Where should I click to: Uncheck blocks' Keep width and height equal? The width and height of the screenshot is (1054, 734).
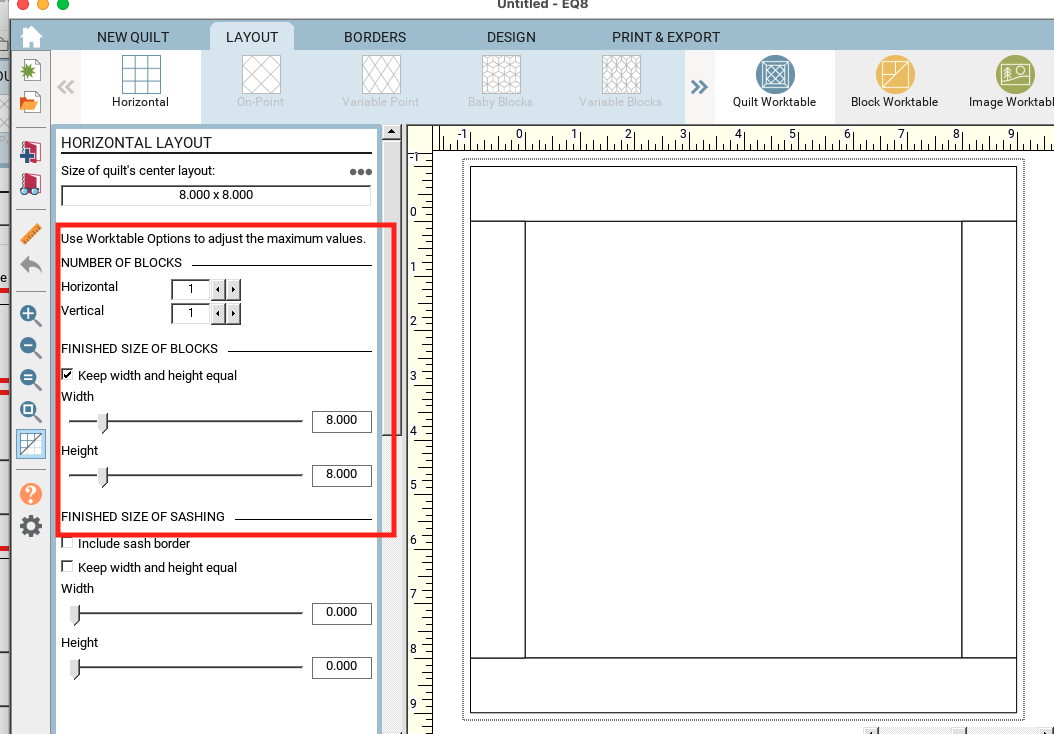click(x=67, y=374)
